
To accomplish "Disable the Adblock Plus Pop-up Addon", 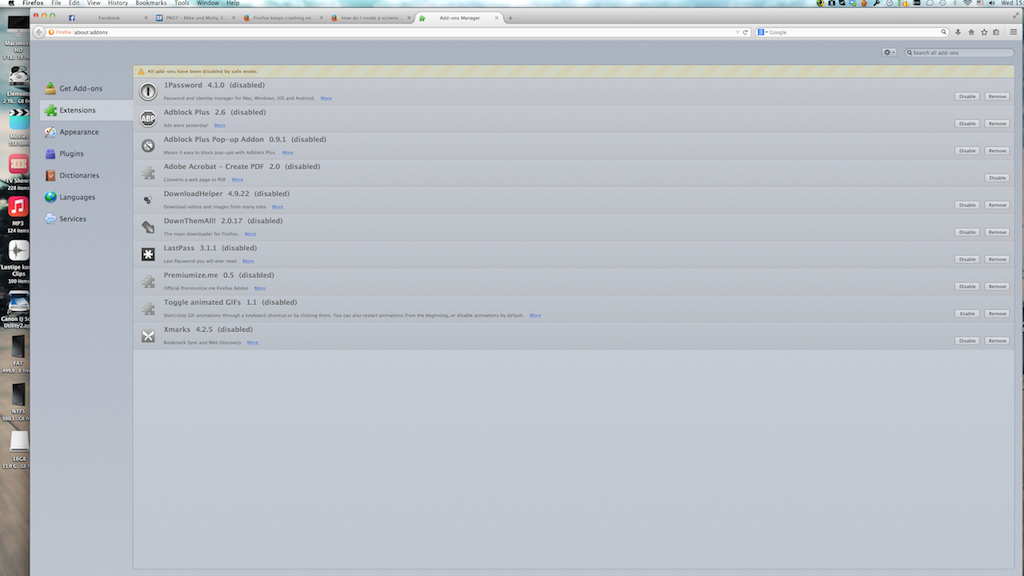I will [967, 150].
